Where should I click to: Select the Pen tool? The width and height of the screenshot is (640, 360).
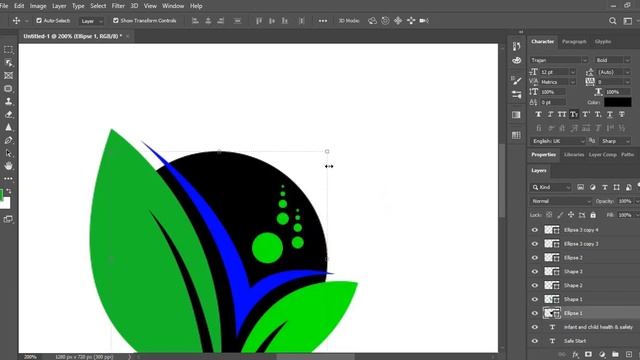point(8,140)
